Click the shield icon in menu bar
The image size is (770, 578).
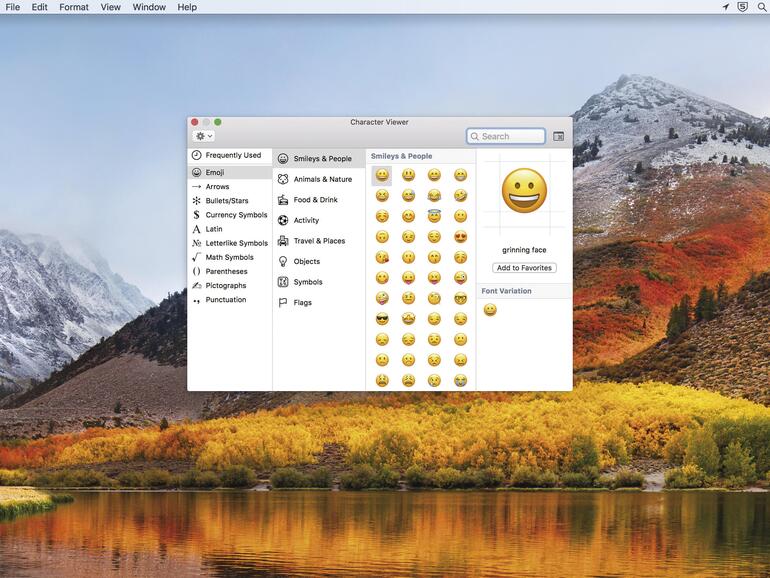coord(742,7)
